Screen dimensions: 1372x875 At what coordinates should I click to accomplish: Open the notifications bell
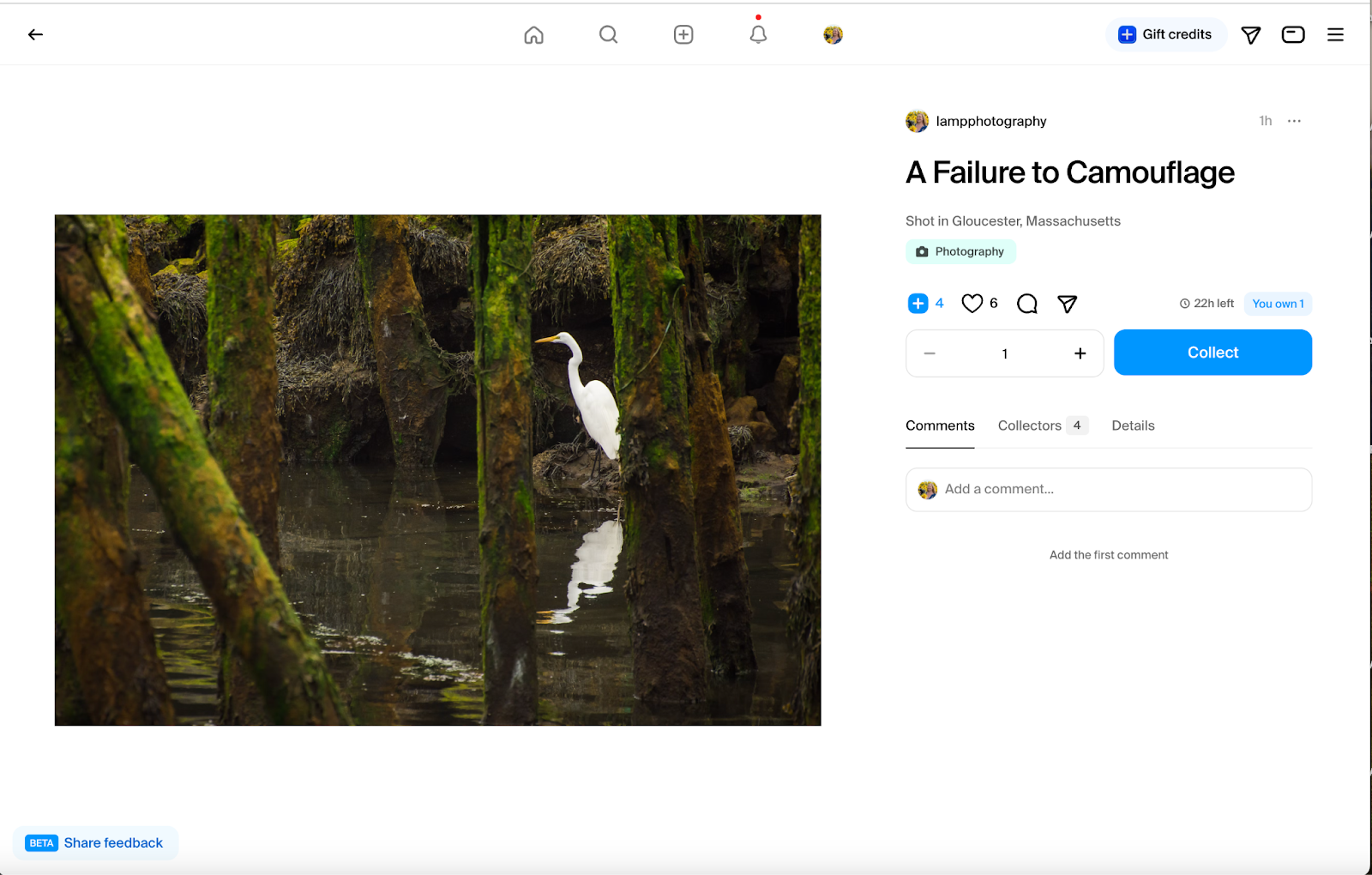(758, 34)
